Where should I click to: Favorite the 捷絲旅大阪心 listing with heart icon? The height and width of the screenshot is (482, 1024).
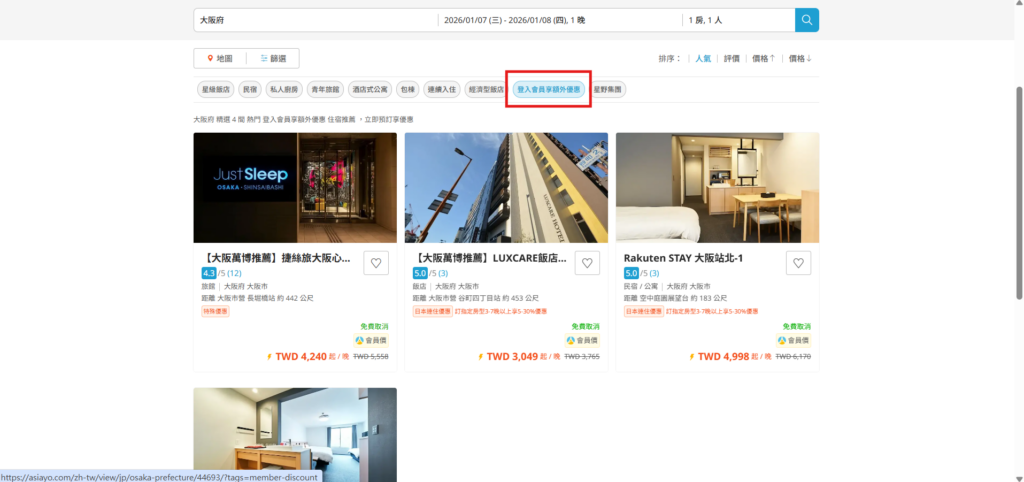click(376, 263)
